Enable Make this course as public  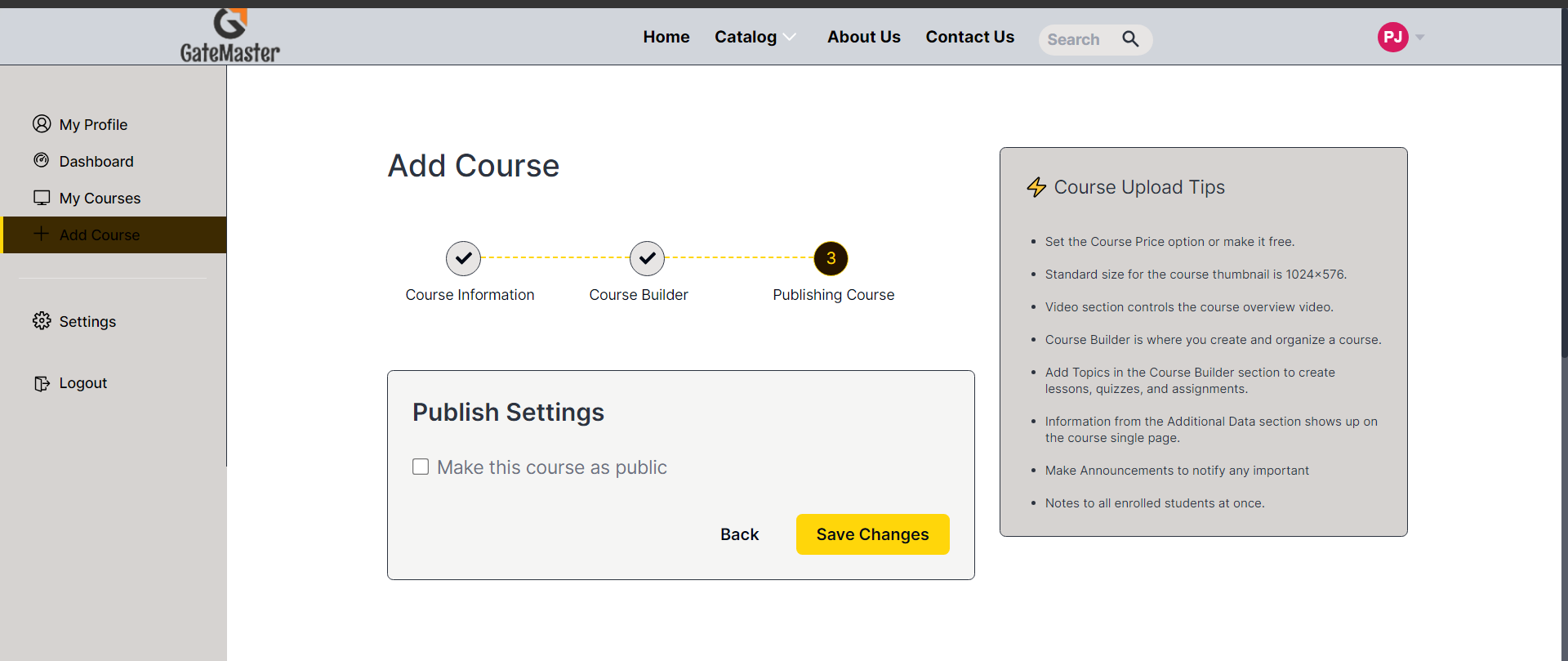(x=421, y=467)
